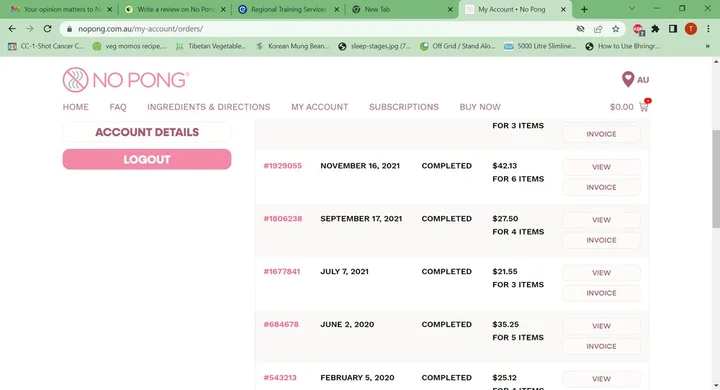Open order number #1929055 link

point(282,166)
